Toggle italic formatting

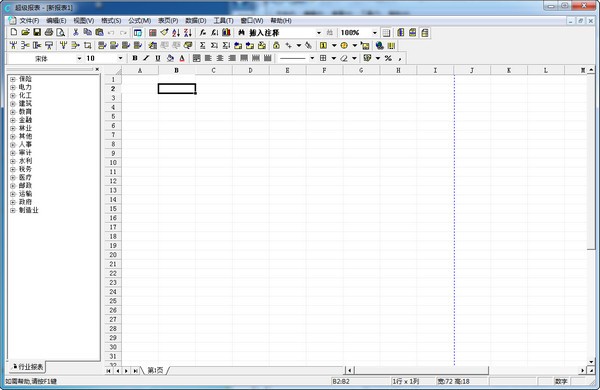(x=146, y=58)
